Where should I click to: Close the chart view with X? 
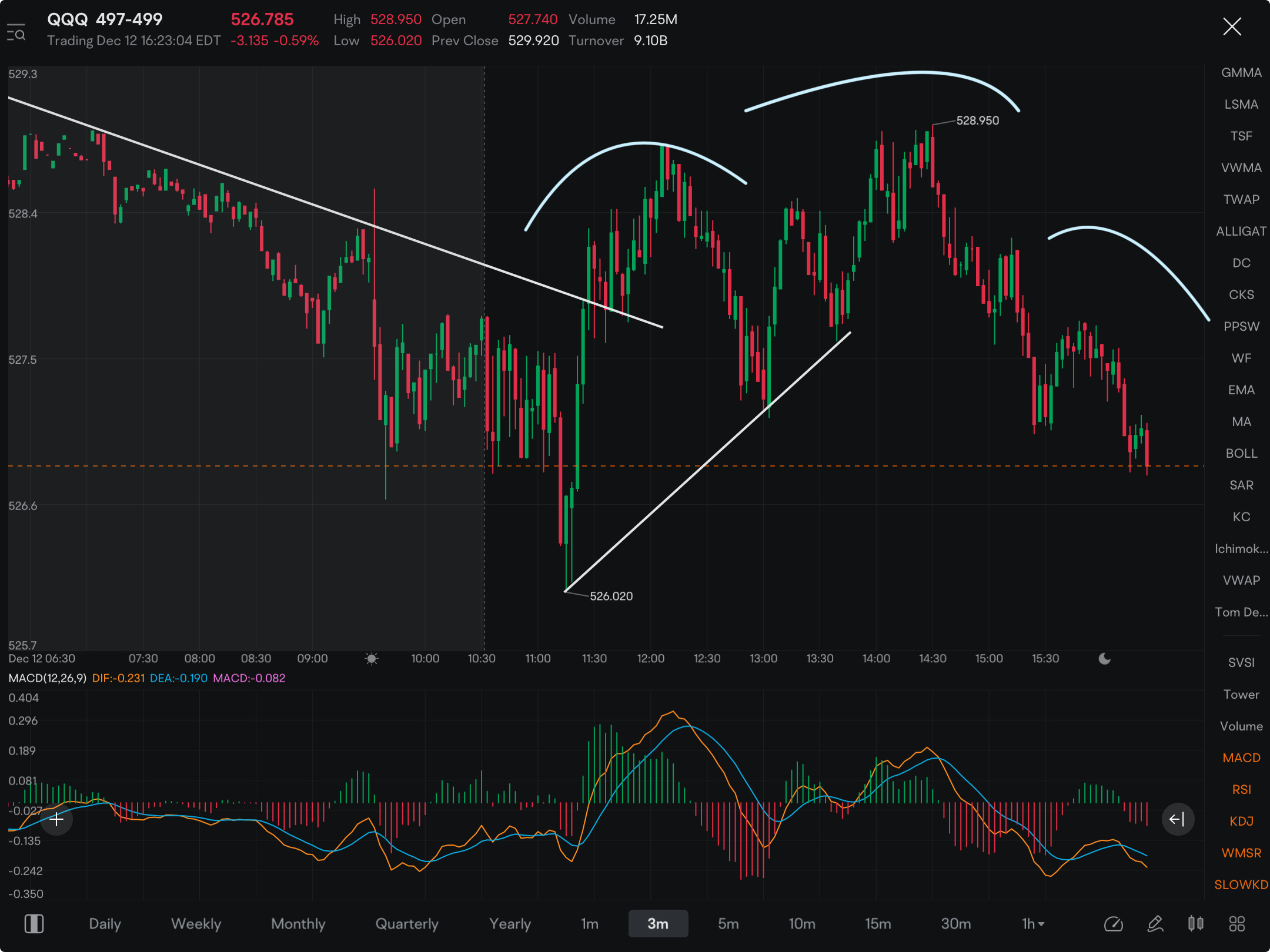[x=1232, y=26]
